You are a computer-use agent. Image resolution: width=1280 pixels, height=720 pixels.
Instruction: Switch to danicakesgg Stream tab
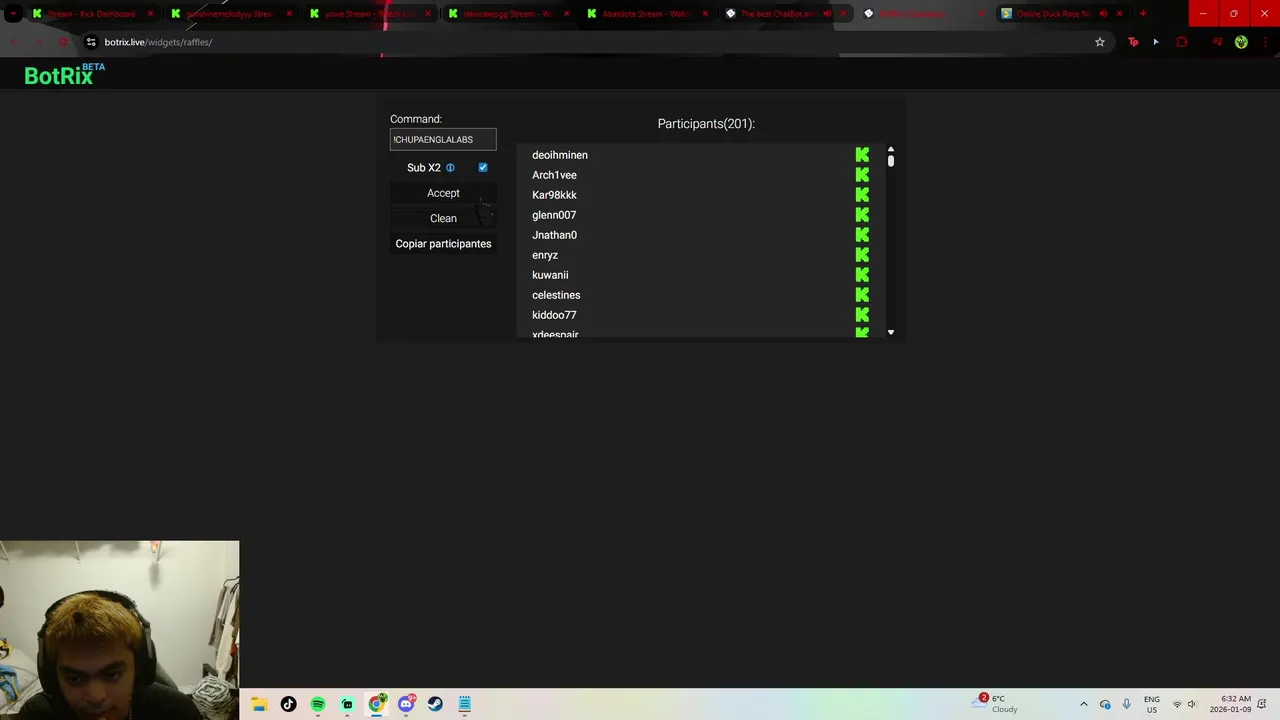point(506,14)
